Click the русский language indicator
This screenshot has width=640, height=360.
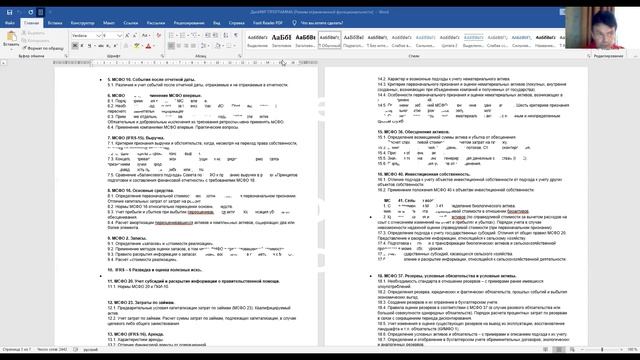(x=91, y=349)
